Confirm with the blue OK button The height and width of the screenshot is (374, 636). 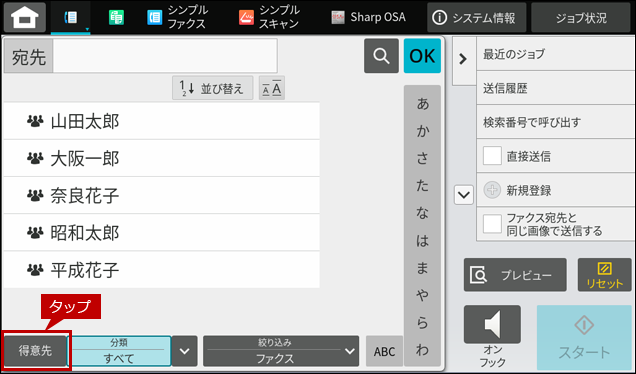422,56
